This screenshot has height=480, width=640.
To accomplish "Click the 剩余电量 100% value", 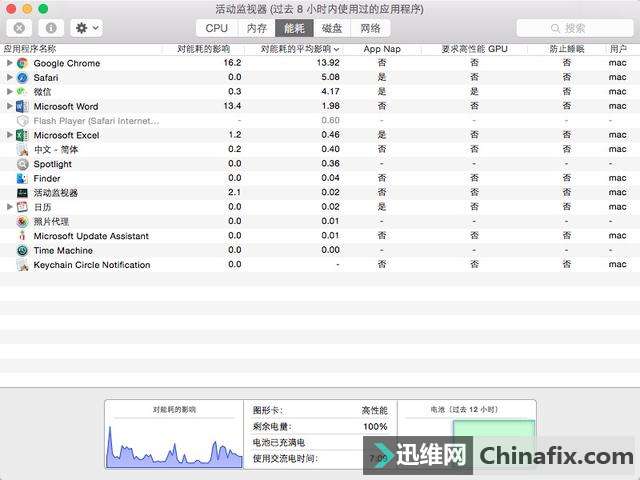I will pyautogui.click(x=375, y=427).
